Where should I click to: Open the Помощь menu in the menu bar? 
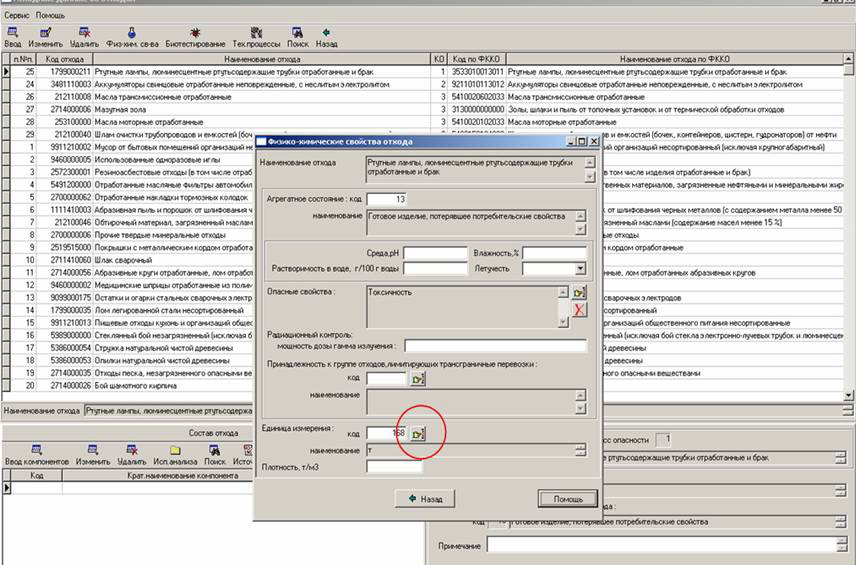[50, 16]
